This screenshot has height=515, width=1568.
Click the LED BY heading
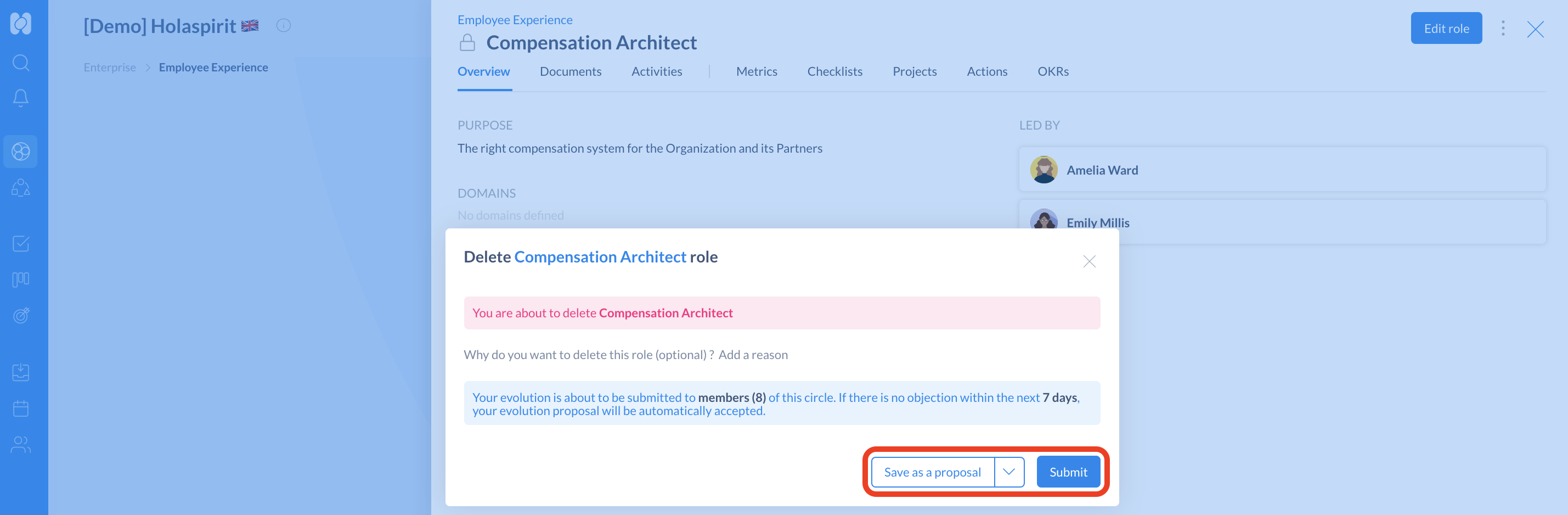tap(1039, 125)
